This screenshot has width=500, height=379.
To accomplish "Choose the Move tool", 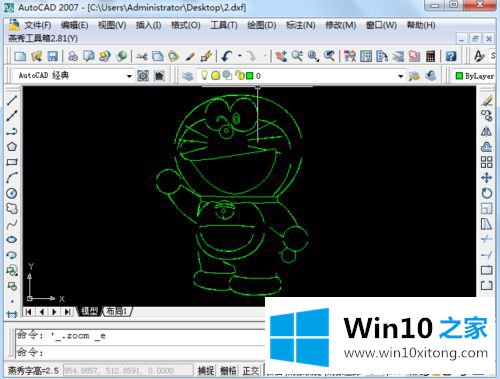I will point(487,178).
